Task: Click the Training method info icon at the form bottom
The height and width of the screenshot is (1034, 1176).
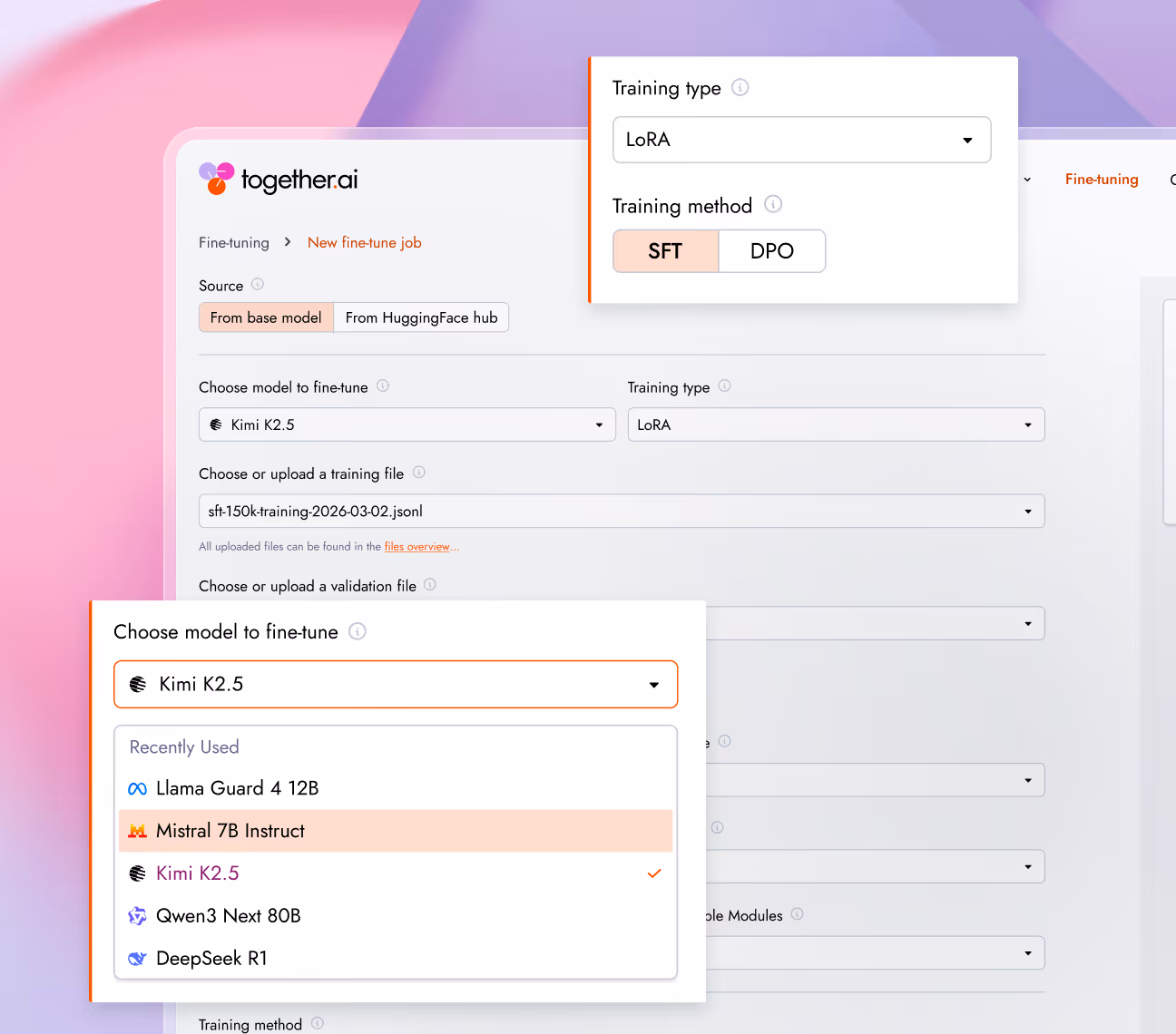Action: coord(318,1022)
